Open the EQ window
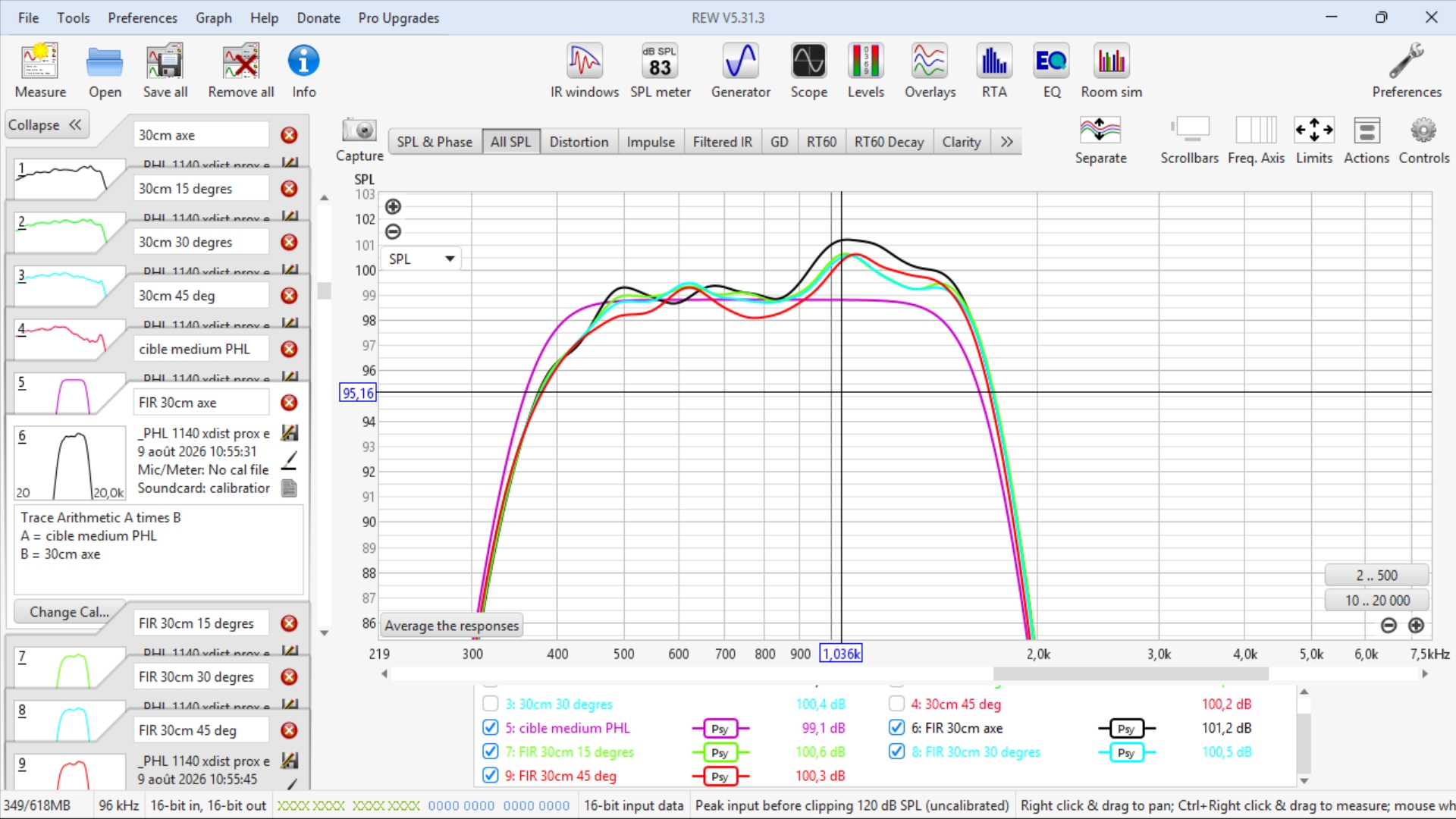This screenshot has width=1456, height=819. click(1052, 71)
